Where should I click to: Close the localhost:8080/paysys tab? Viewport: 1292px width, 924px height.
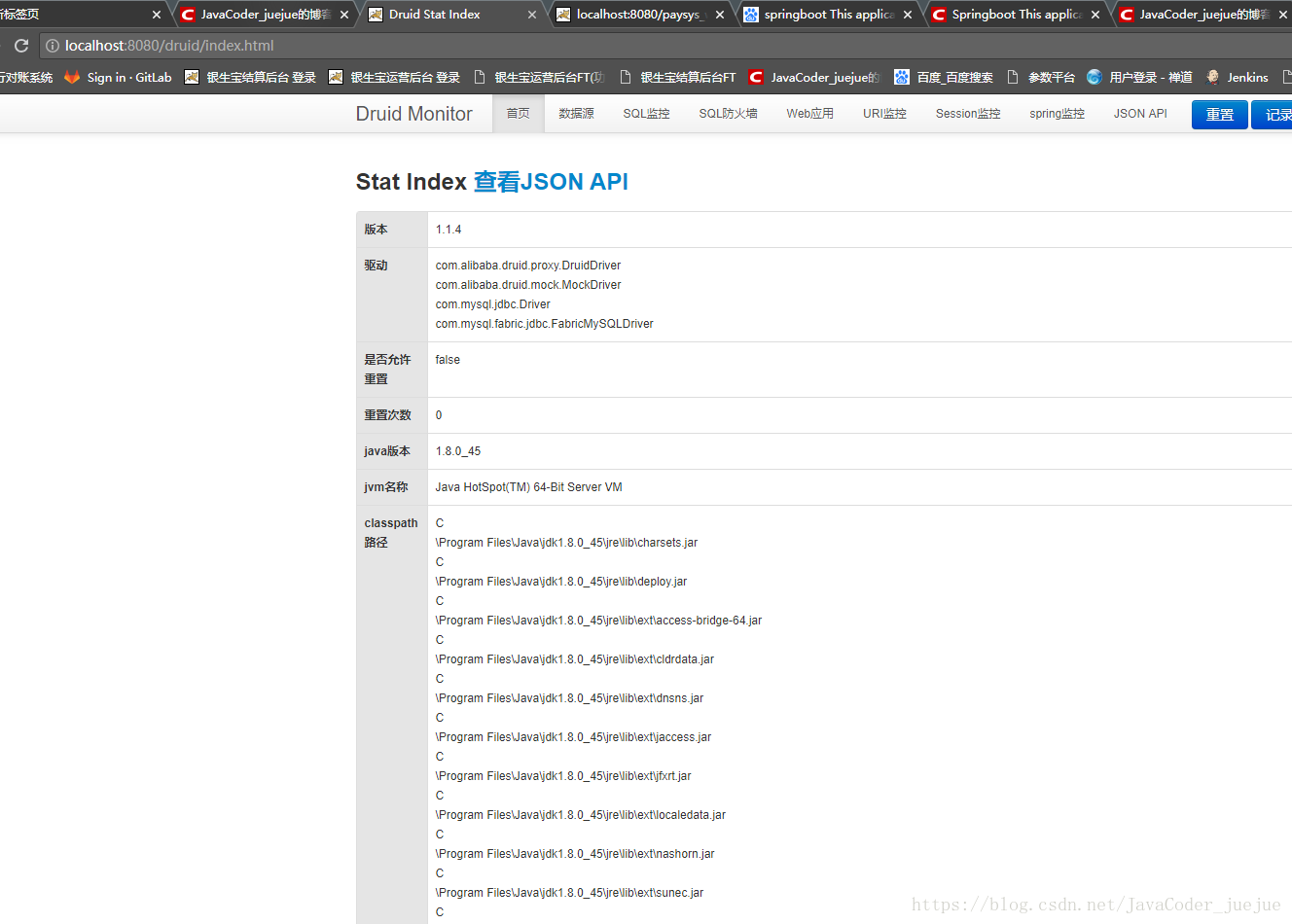(x=720, y=15)
